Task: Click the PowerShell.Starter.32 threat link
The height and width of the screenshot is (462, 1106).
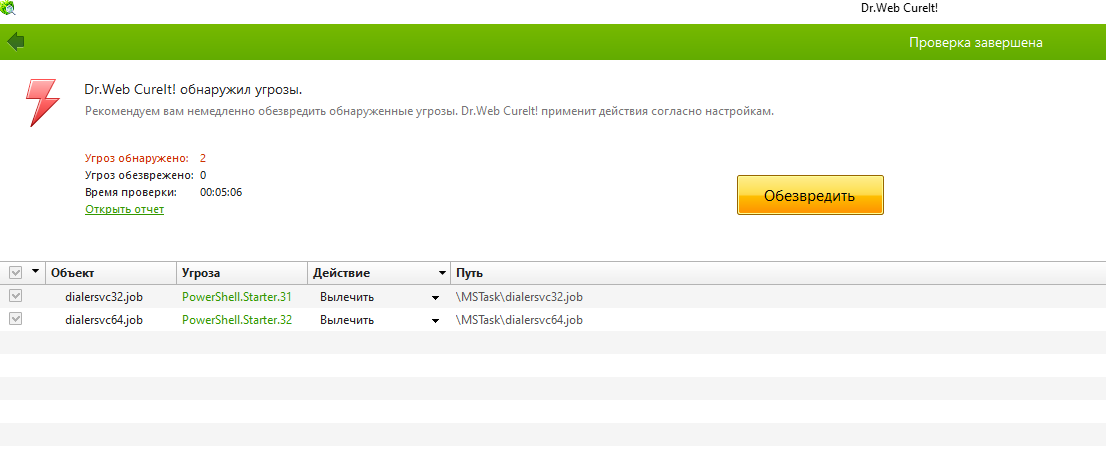Action: point(237,320)
